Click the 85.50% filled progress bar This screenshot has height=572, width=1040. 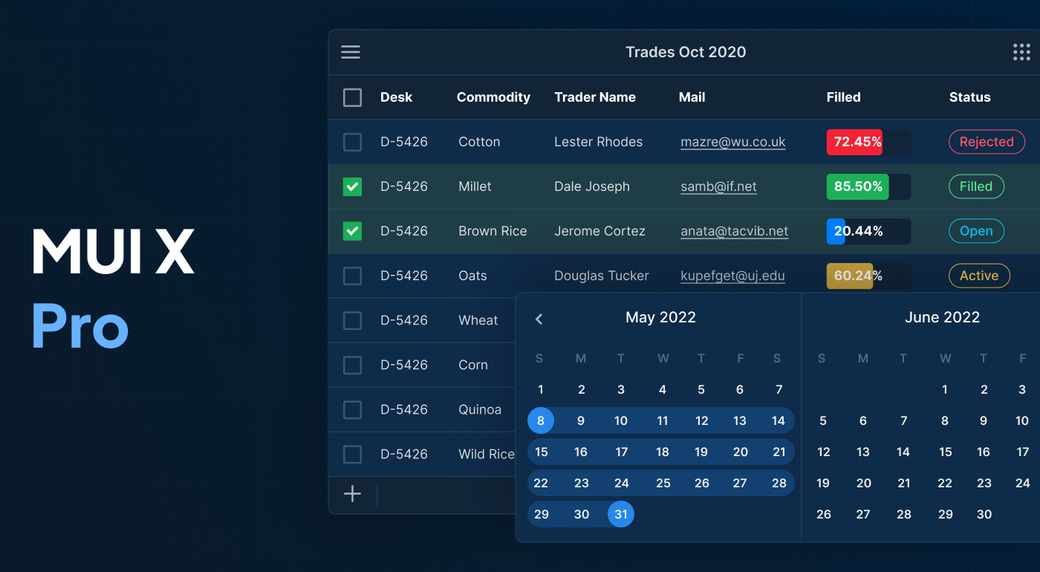pyautogui.click(x=867, y=187)
